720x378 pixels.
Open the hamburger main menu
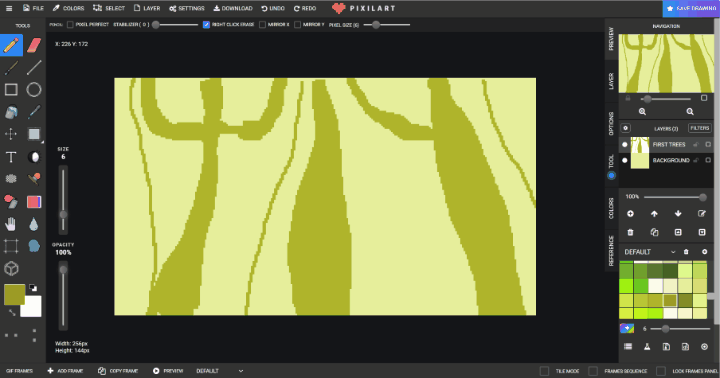pyautogui.click(x=9, y=8)
